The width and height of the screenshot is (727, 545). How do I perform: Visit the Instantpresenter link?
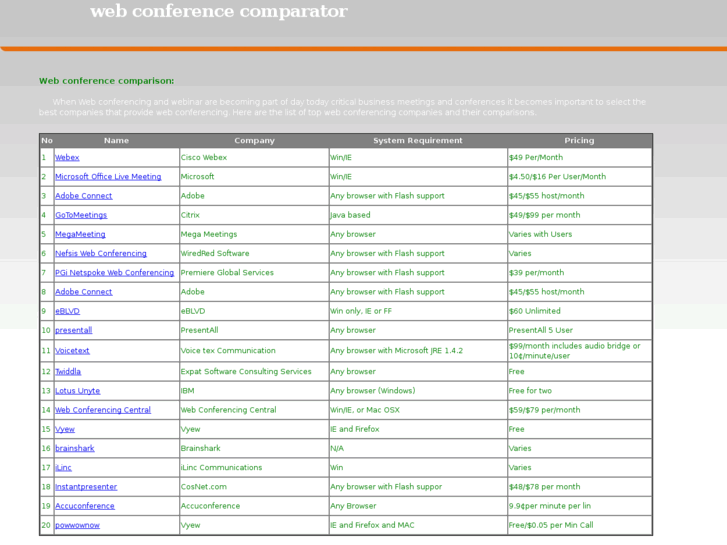coord(86,487)
